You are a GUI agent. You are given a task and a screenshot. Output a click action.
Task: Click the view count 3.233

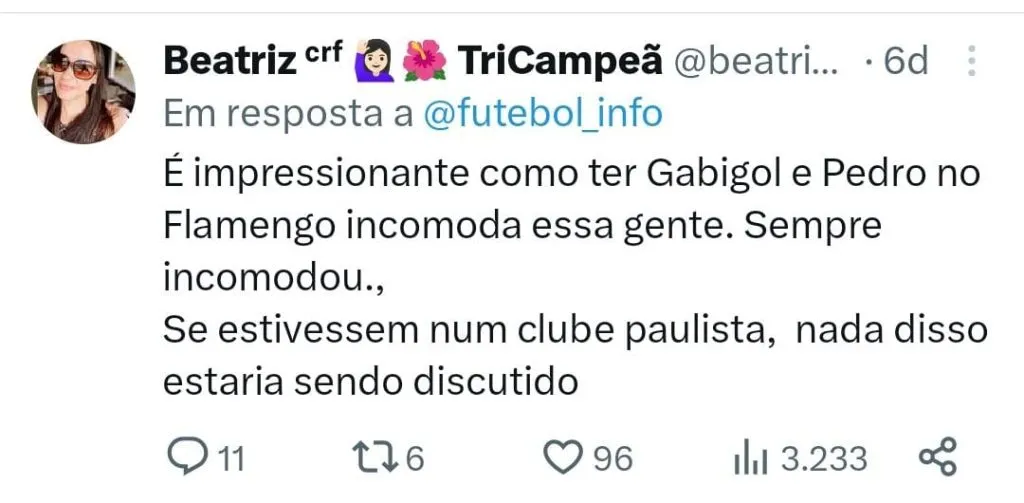[825, 459]
